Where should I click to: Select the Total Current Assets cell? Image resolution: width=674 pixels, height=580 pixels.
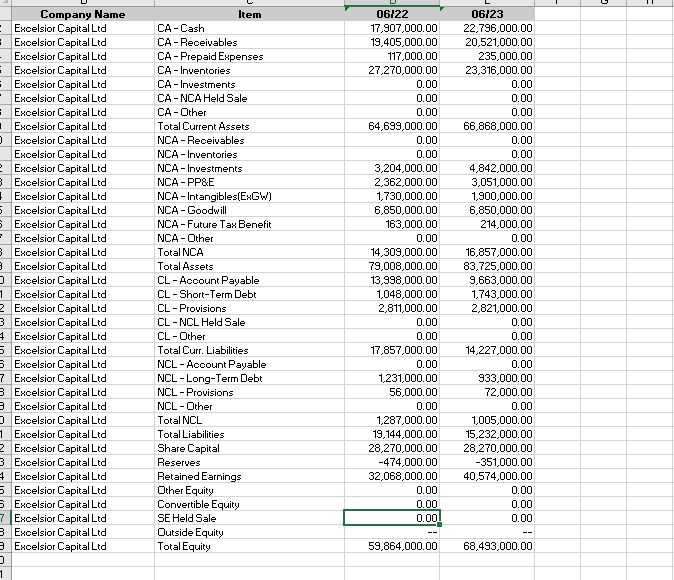[249, 126]
